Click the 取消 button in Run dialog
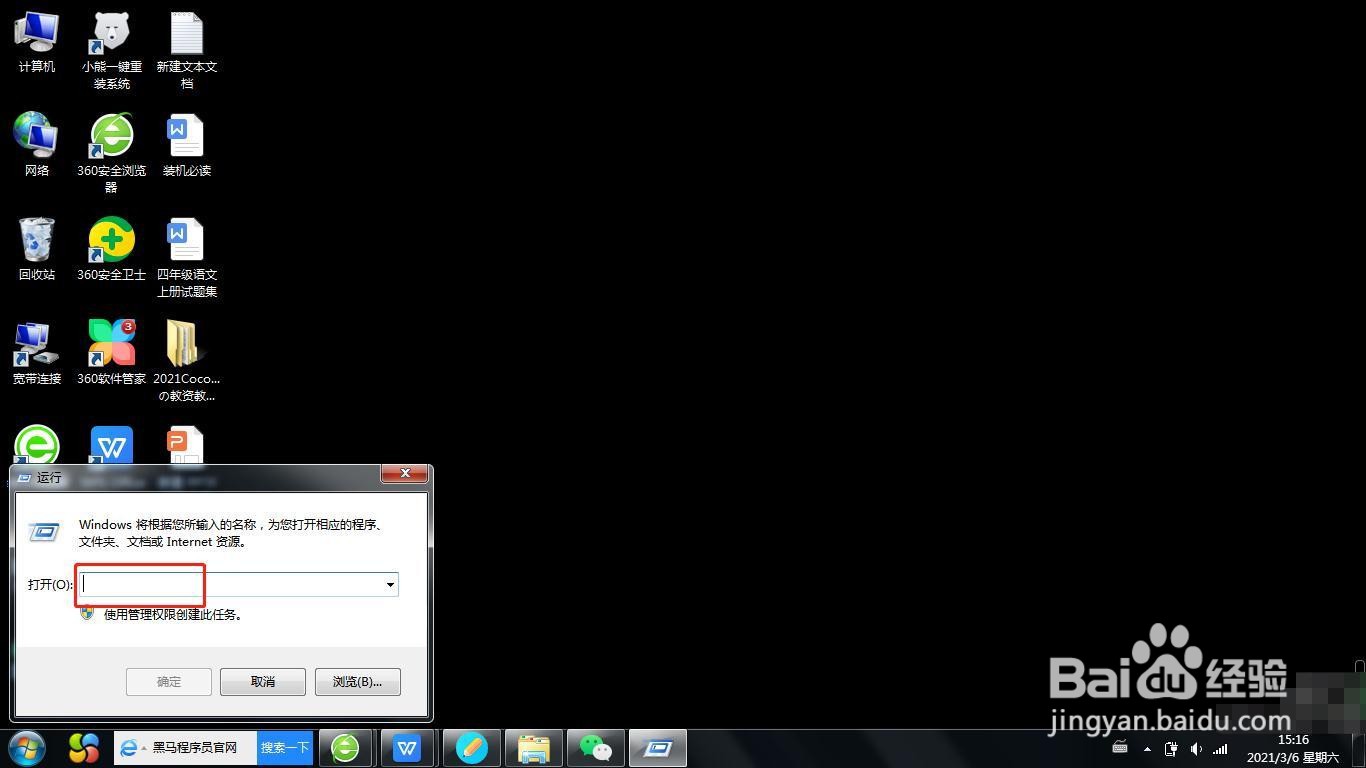Image resolution: width=1366 pixels, height=768 pixels. click(x=263, y=682)
